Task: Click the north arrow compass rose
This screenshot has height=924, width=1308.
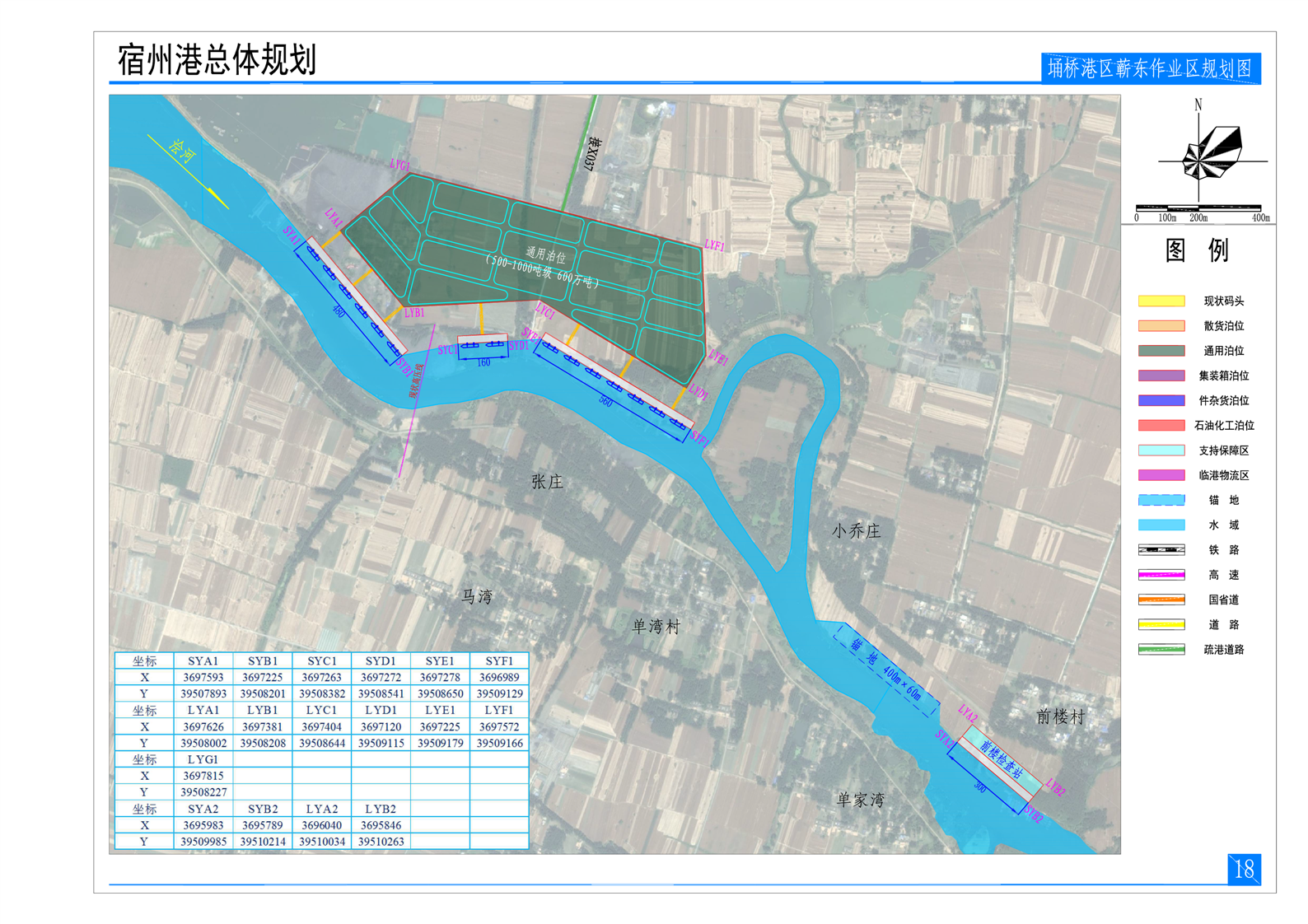Action: (x=1209, y=154)
